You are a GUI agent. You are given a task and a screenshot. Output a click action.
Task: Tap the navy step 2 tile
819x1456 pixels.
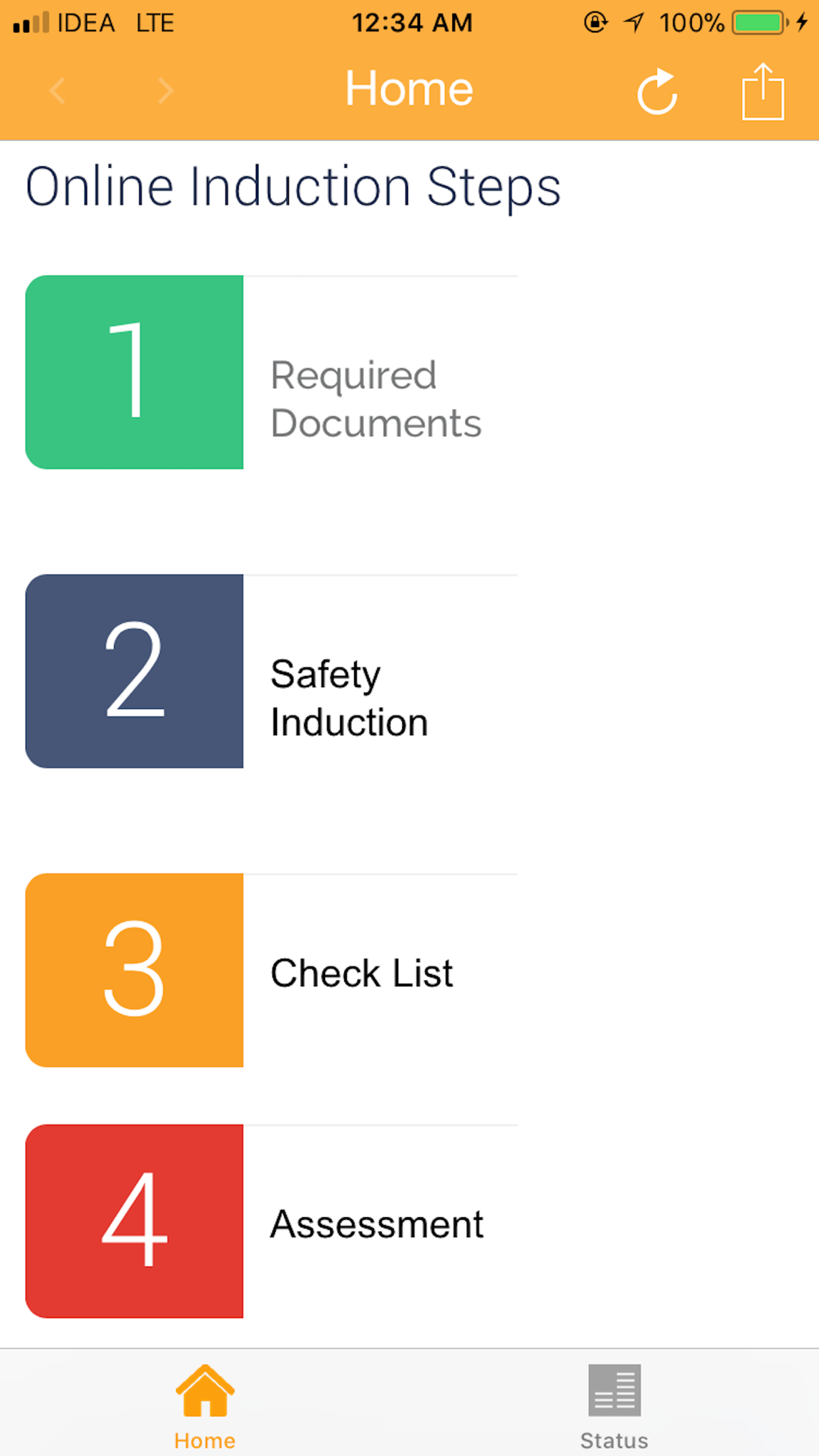coord(134,671)
